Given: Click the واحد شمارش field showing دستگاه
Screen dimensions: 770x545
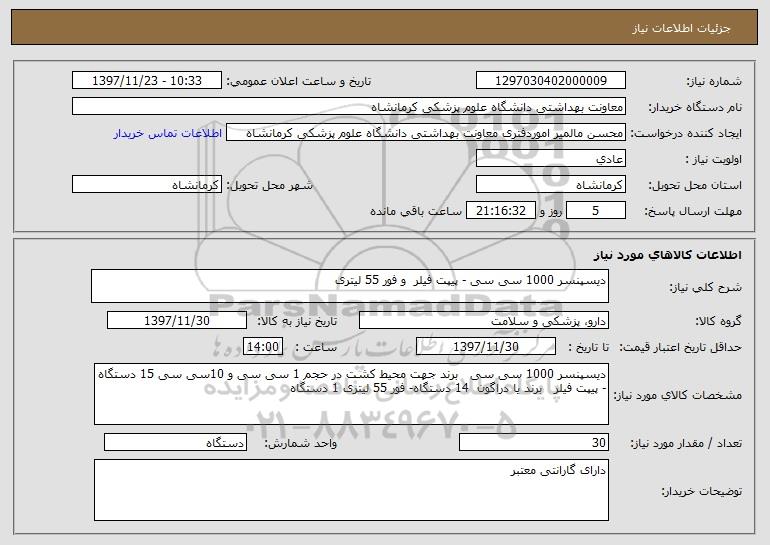Looking at the screenshot, I should click(x=175, y=442).
